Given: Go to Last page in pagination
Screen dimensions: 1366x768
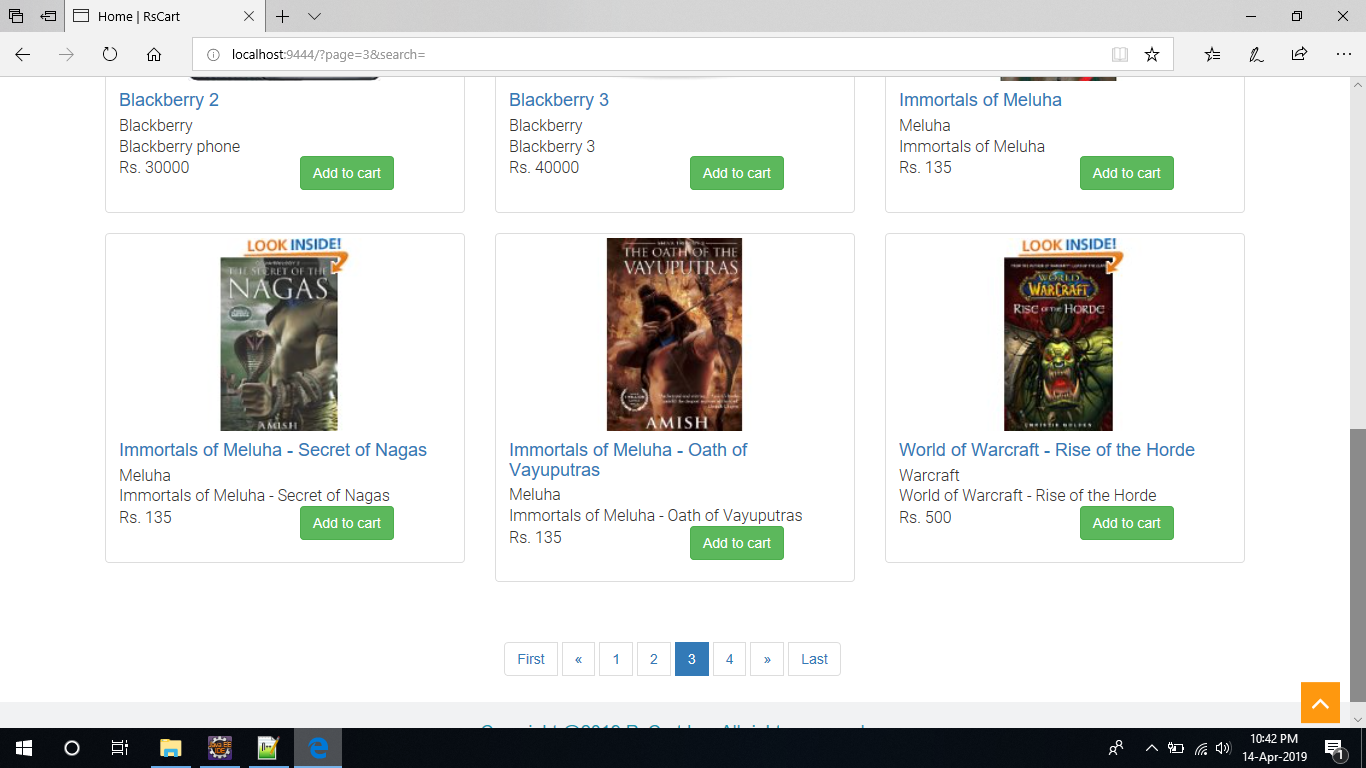Looking at the screenshot, I should [x=814, y=659].
